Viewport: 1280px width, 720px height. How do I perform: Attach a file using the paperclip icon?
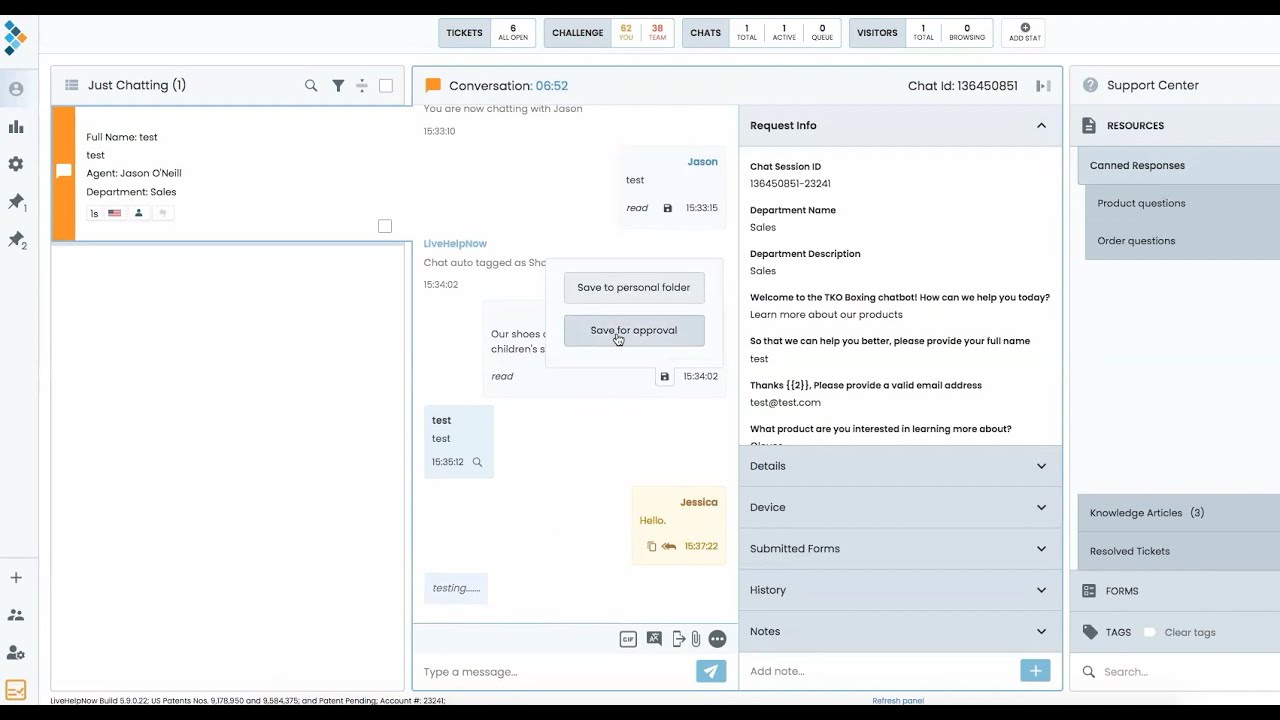[x=696, y=639]
